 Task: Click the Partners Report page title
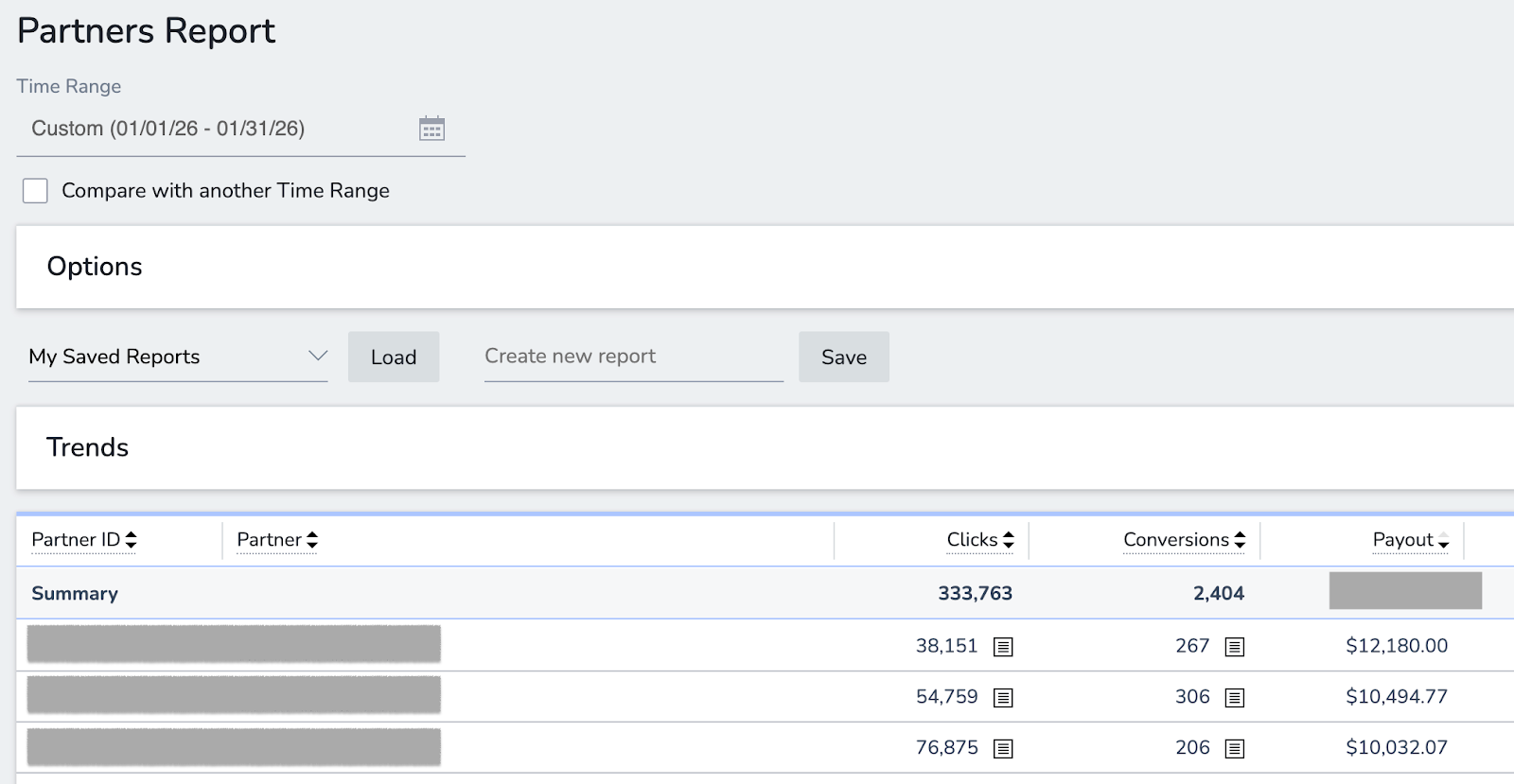tap(147, 31)
